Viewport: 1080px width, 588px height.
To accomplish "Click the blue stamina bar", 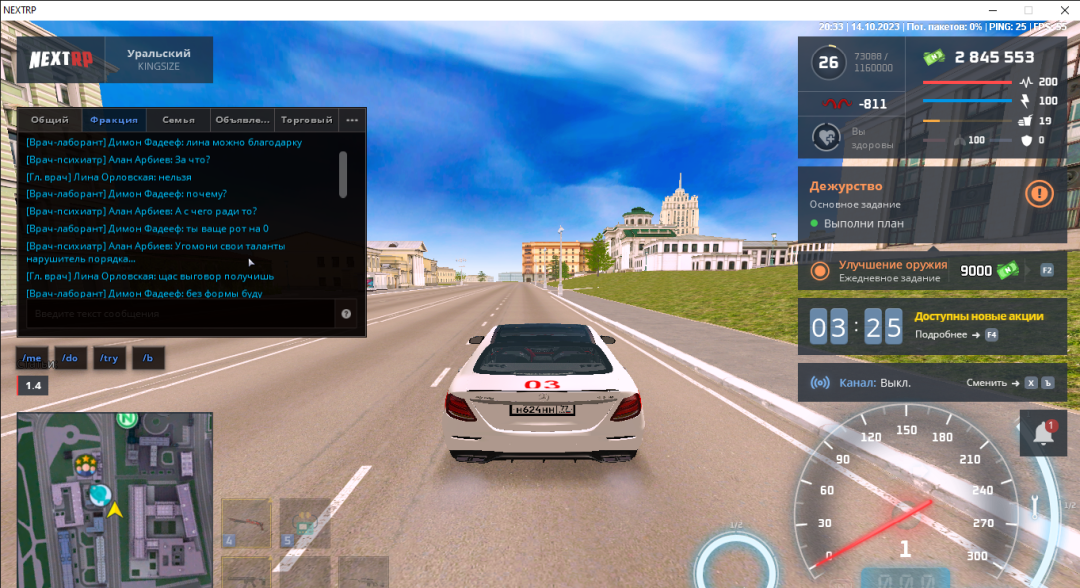I will pos(967,101).
